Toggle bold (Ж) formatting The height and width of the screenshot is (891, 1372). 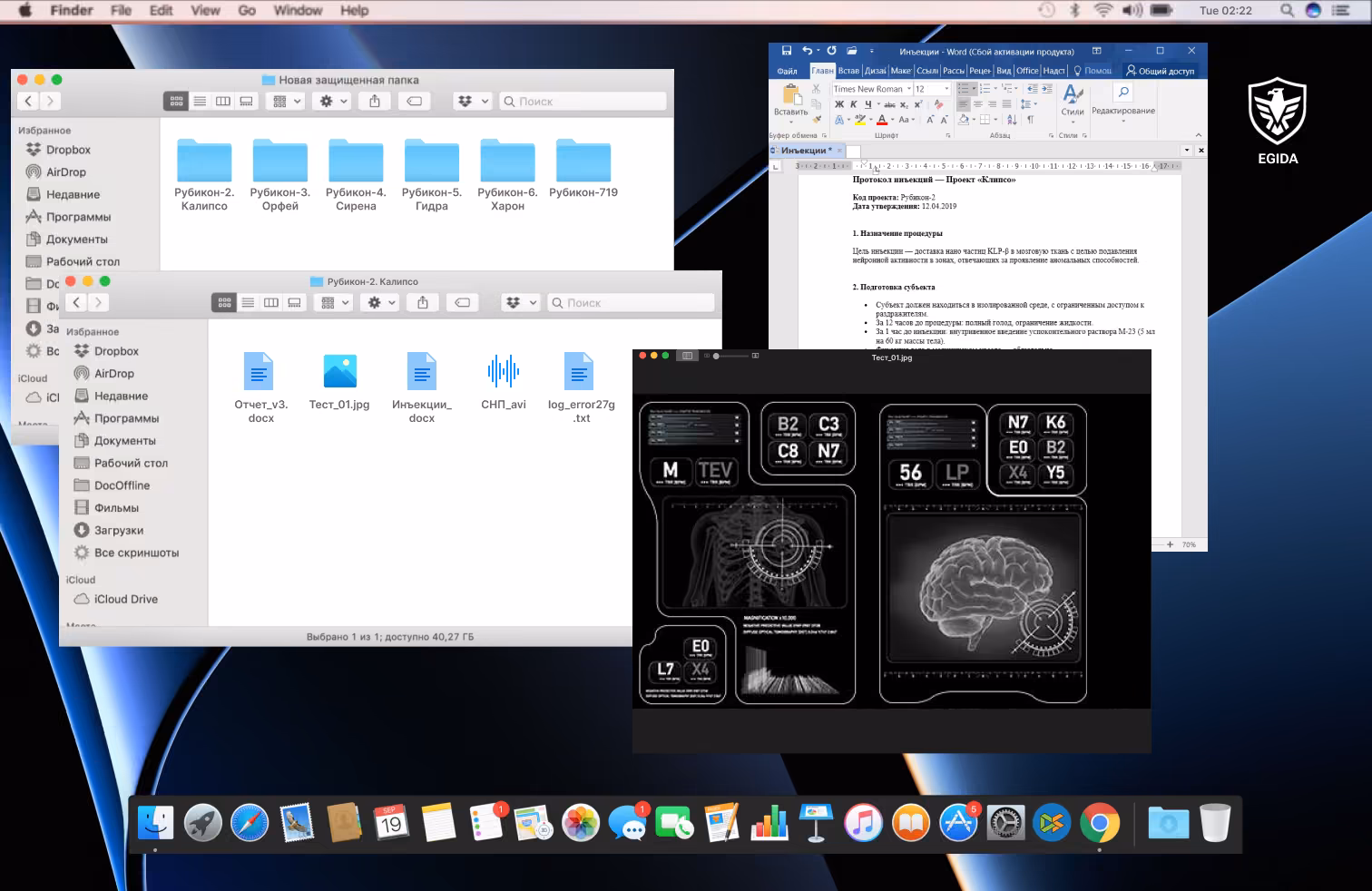[839, 104]
